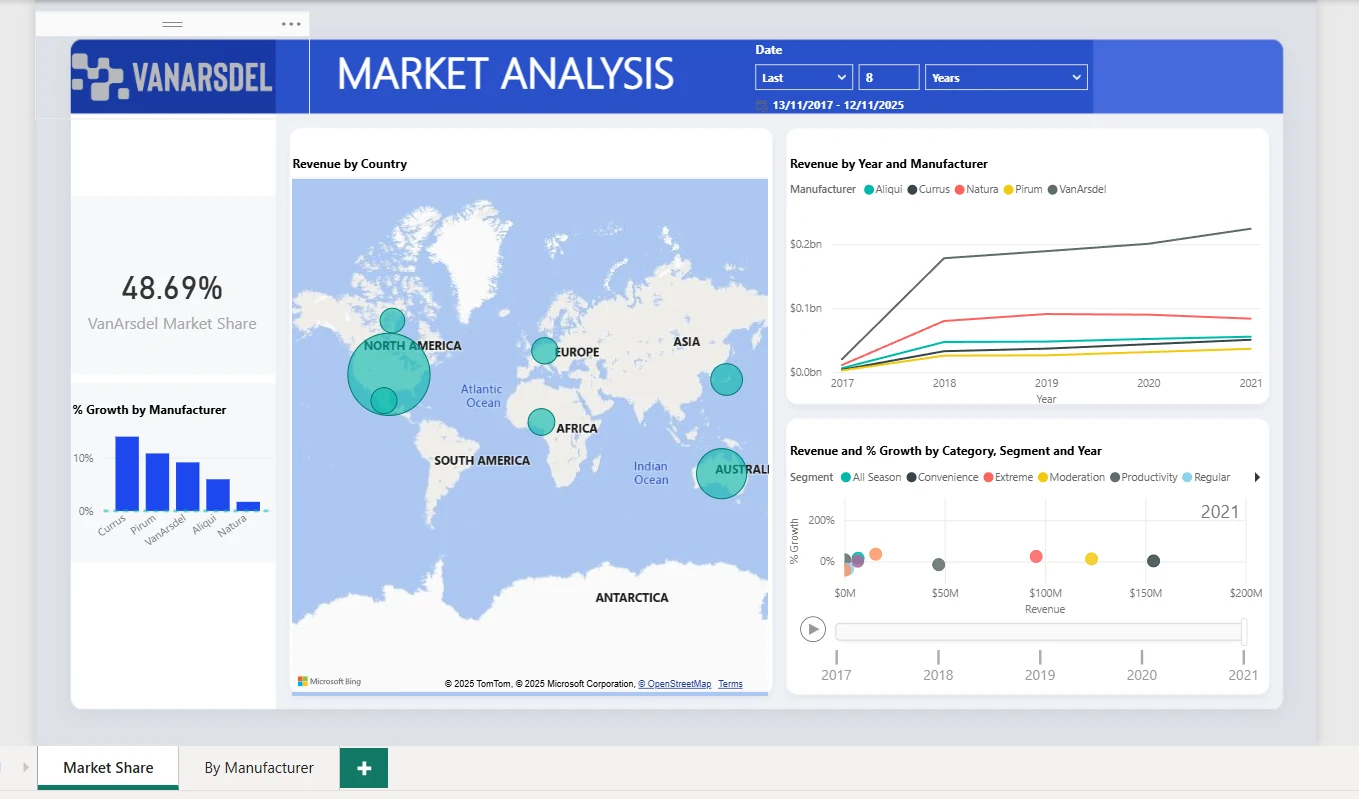
Task: Toggle Productivity in the Segment legend
Action: 1143,477
